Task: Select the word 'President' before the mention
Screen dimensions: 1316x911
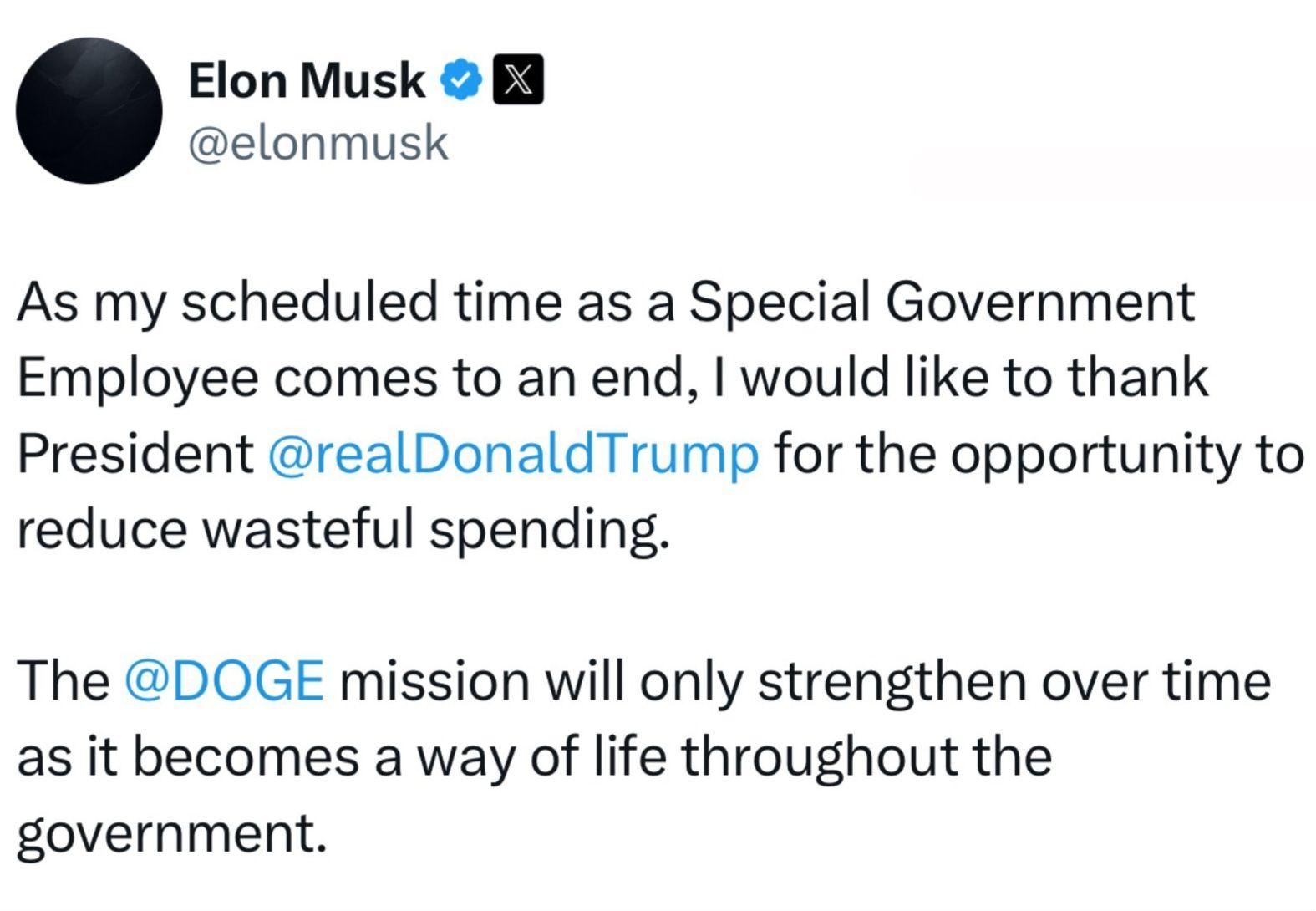Action: (135, 454)
